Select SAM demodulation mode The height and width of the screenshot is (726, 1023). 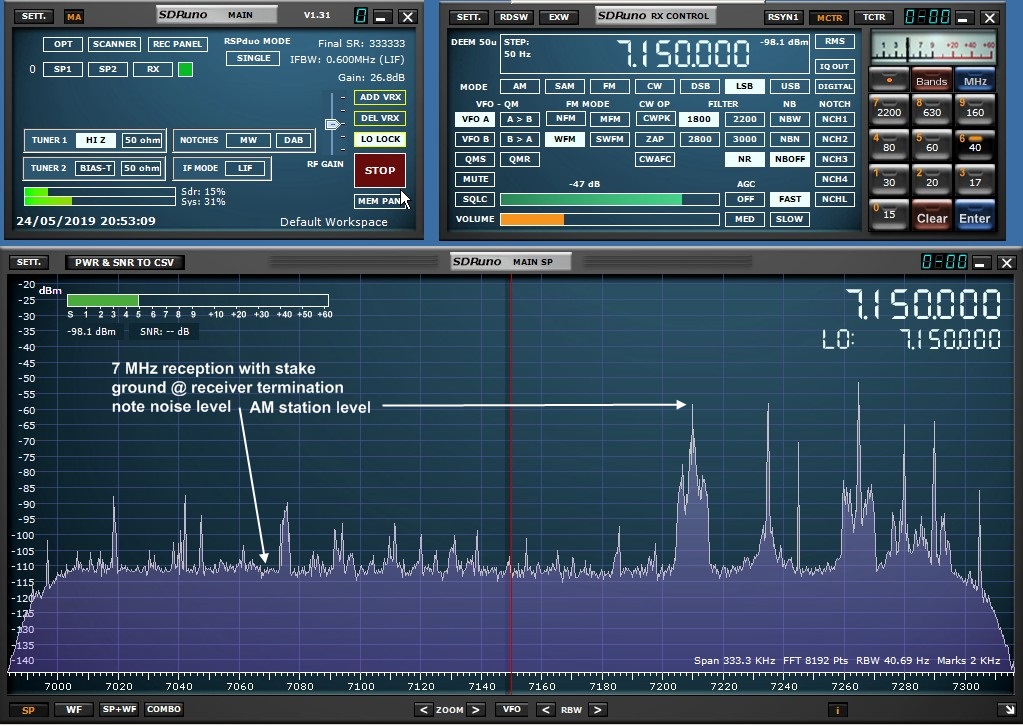click(x=564, y=86)
